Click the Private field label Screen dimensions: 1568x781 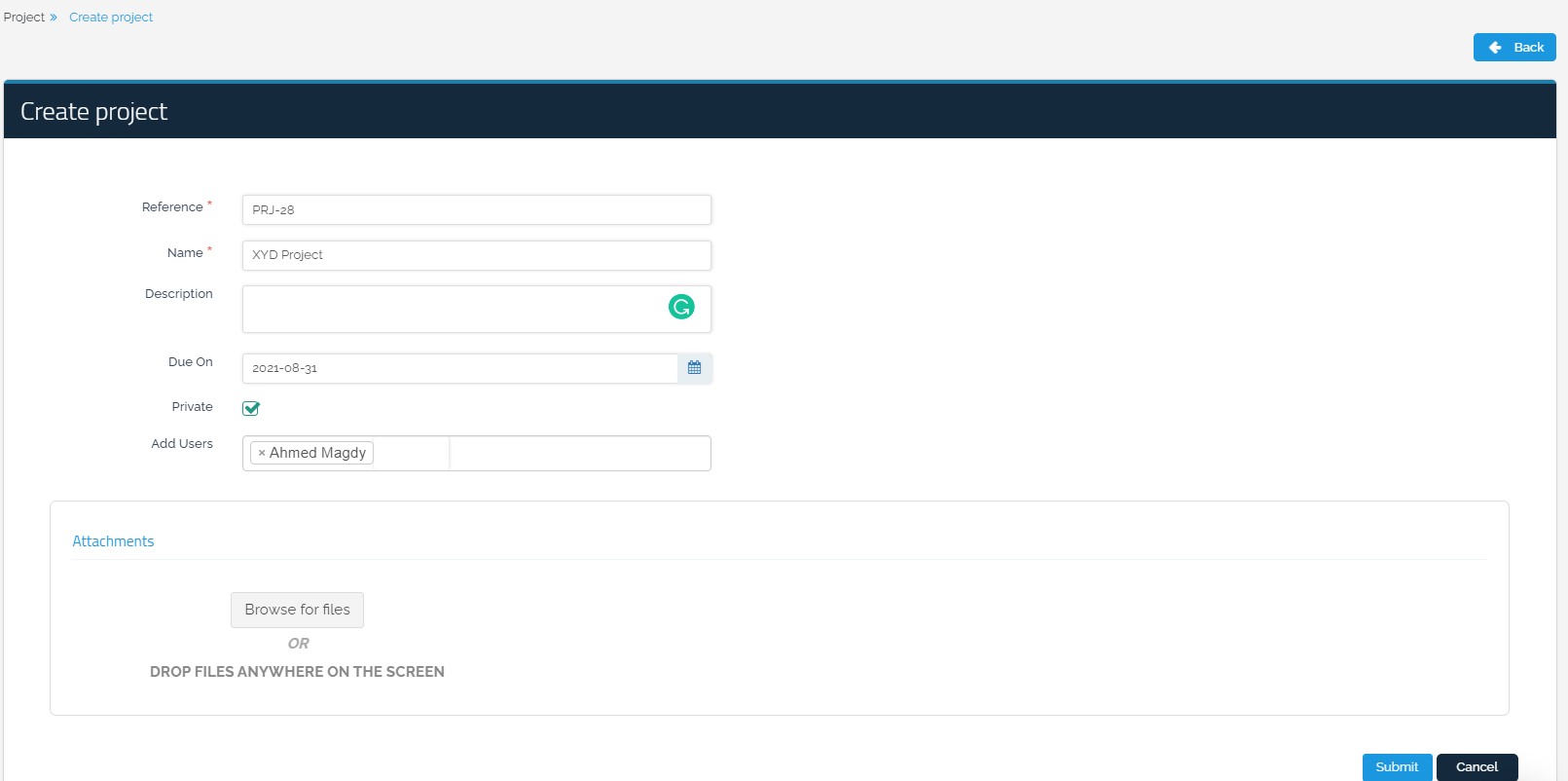[192, 407]
